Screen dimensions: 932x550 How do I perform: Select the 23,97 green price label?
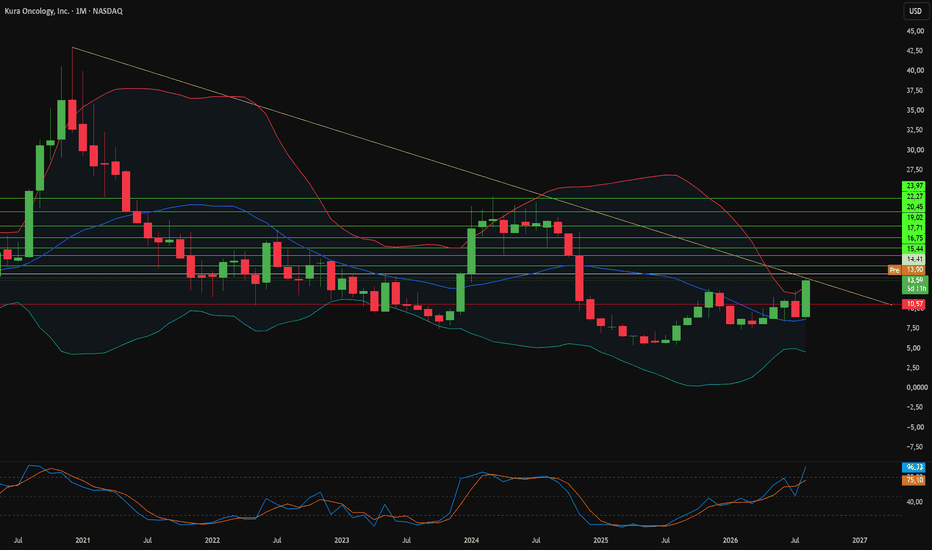coord(914,186)
